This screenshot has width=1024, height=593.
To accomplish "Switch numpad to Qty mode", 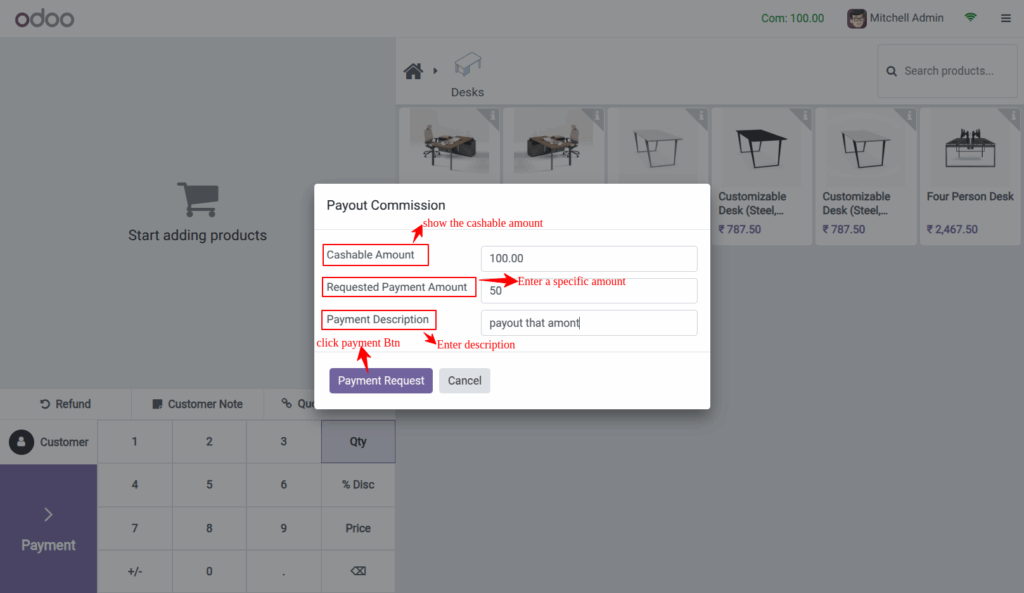I will [x=358, y=441].
